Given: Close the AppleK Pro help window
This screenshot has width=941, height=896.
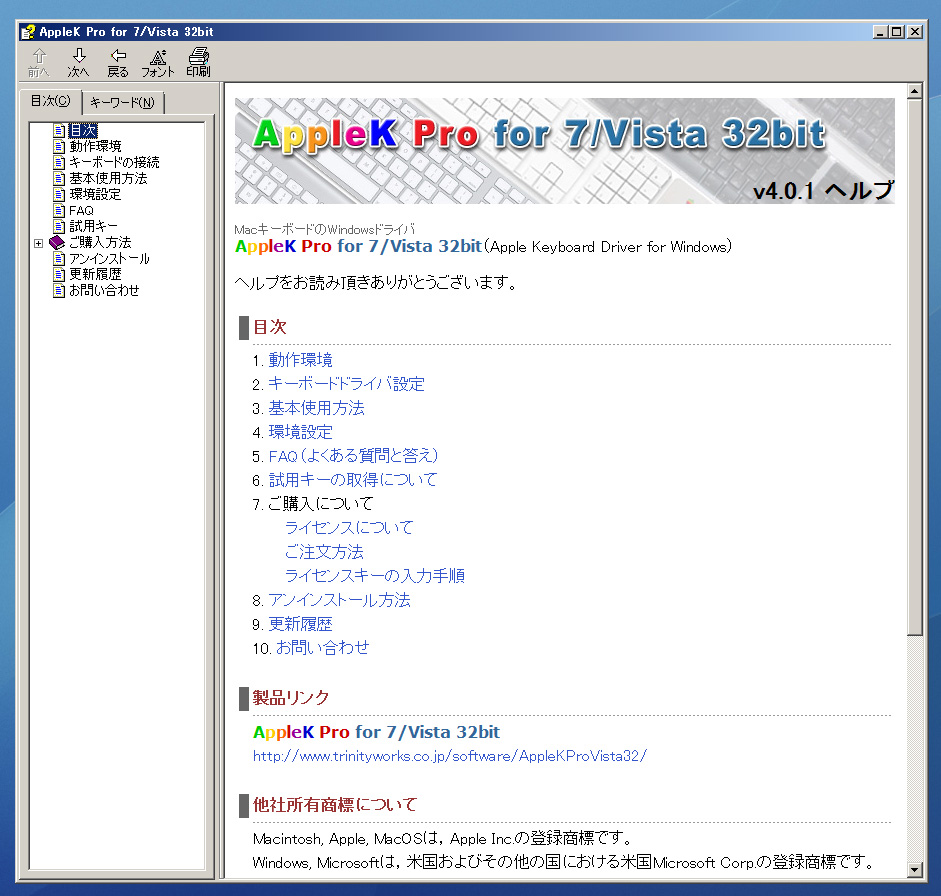Looking at the screenshot, I should tap(915, 32).
